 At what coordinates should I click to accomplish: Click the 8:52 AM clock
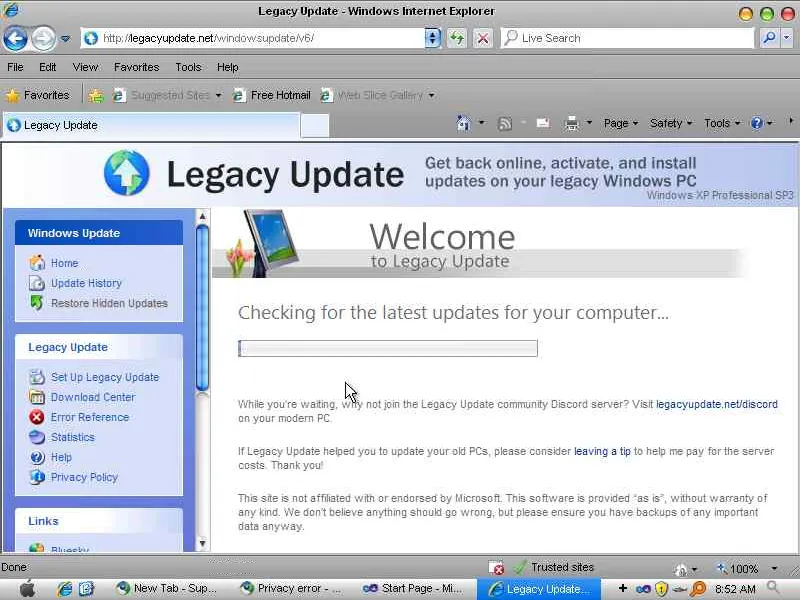[735, 589]
